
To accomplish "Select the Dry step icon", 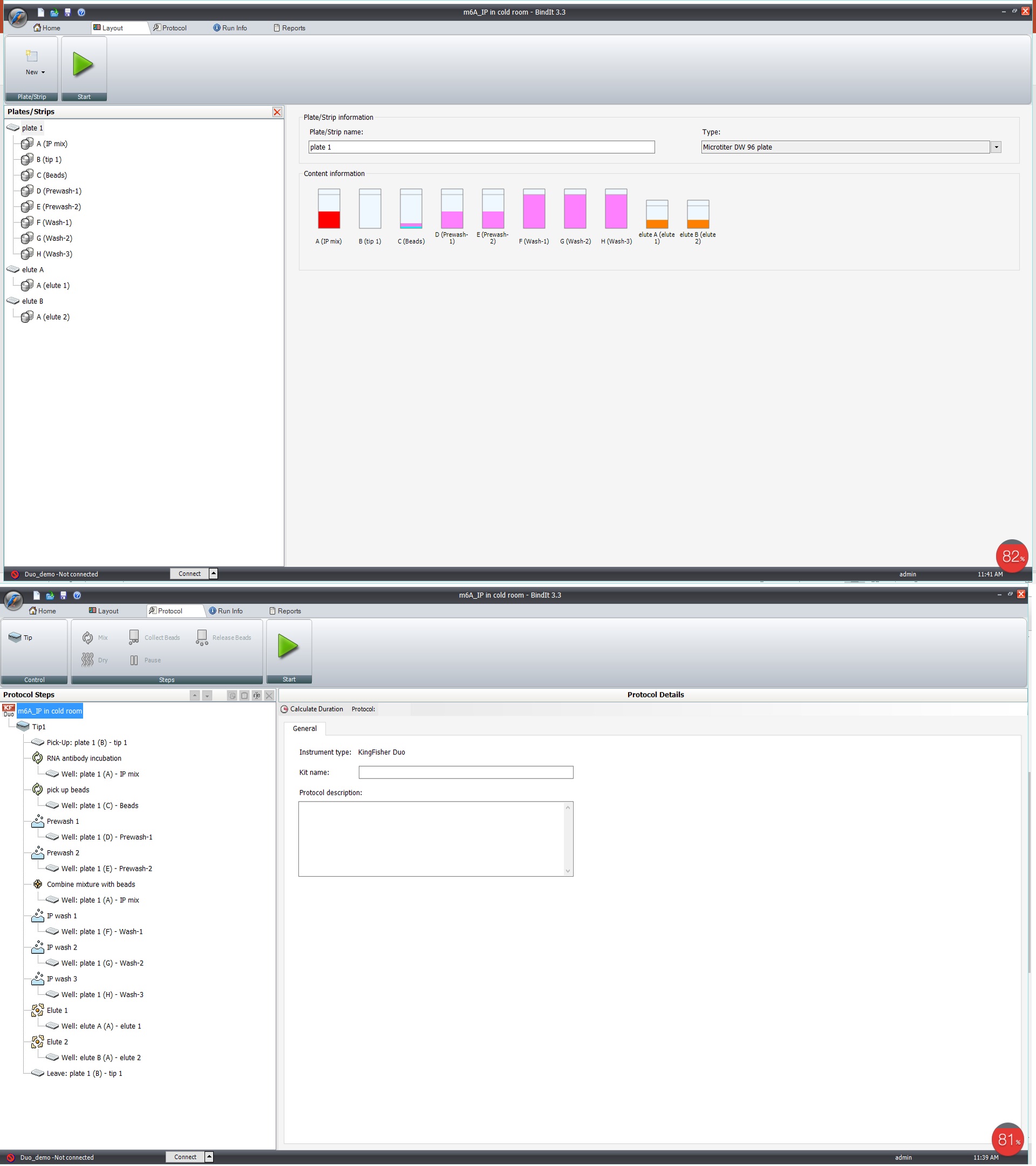I will pyautogui.click(x=88, y=660).
